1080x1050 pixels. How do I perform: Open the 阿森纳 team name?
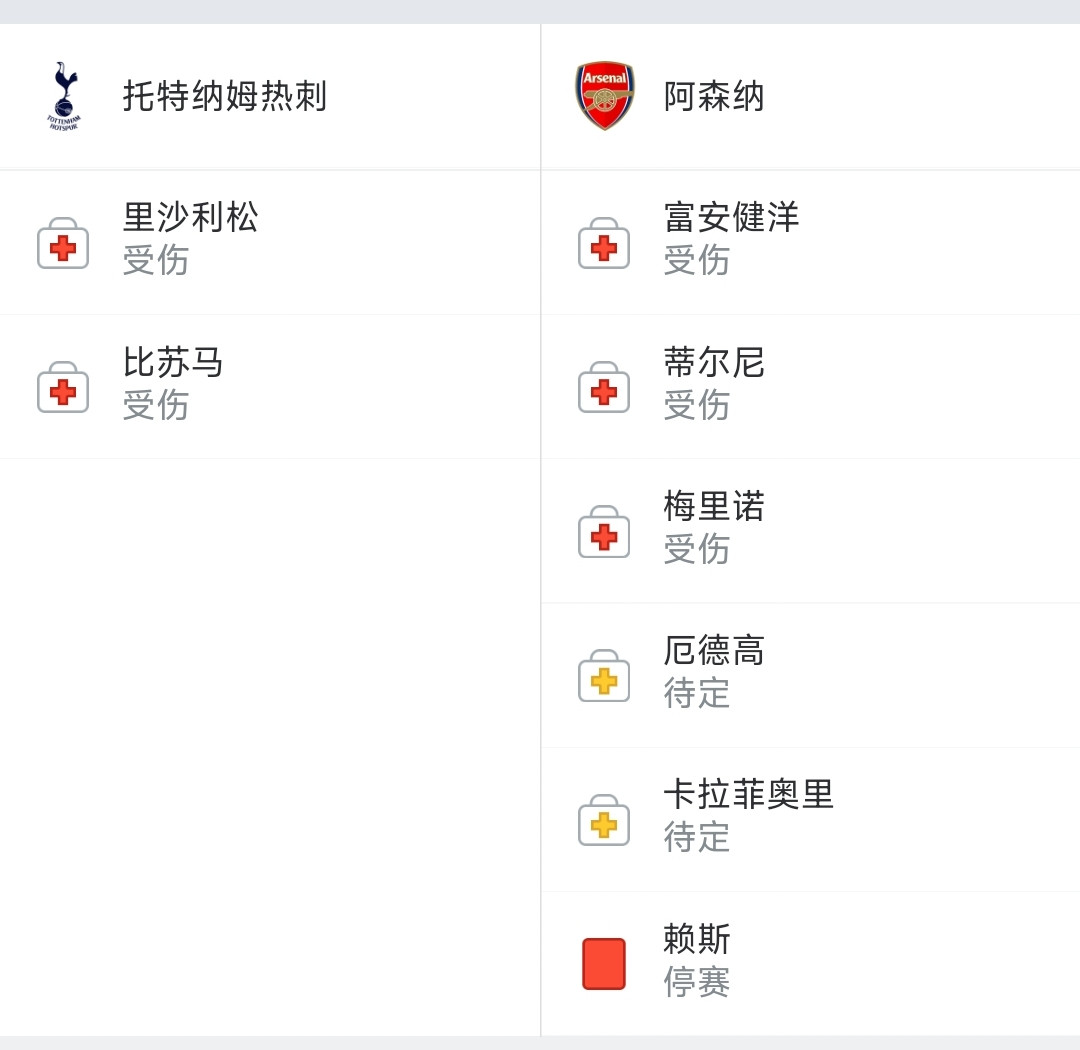click(714, 96)
